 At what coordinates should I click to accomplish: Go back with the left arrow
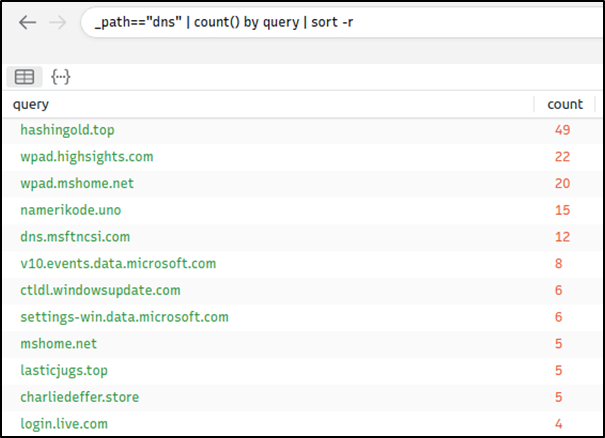point(27,22)
